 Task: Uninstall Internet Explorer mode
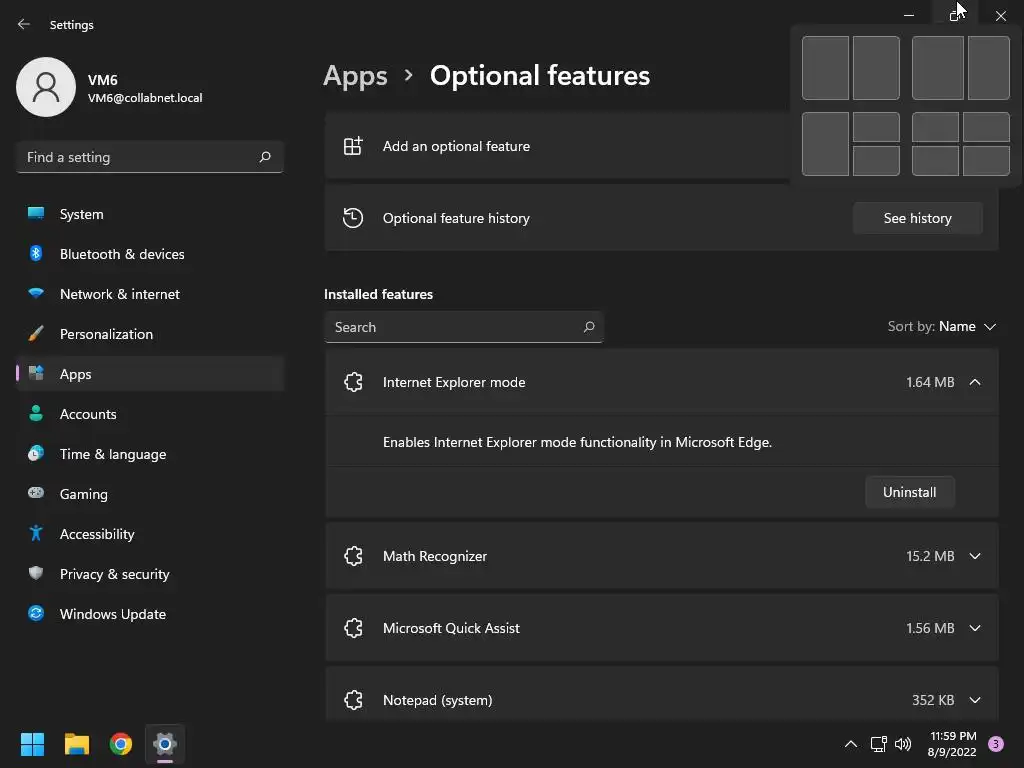909,492
